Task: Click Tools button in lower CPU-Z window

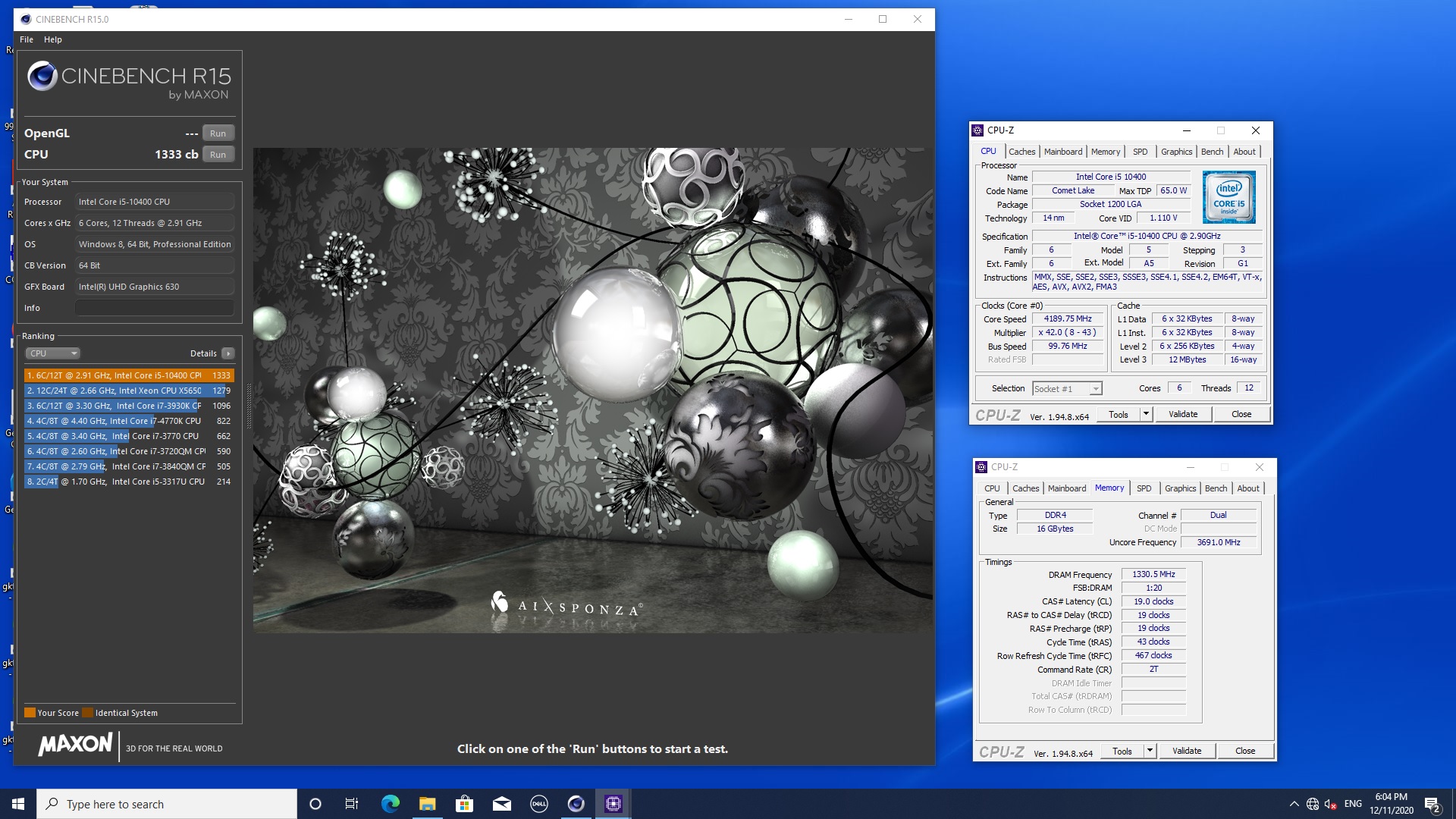Action: pyautogui.click(x=1122, y=752)
